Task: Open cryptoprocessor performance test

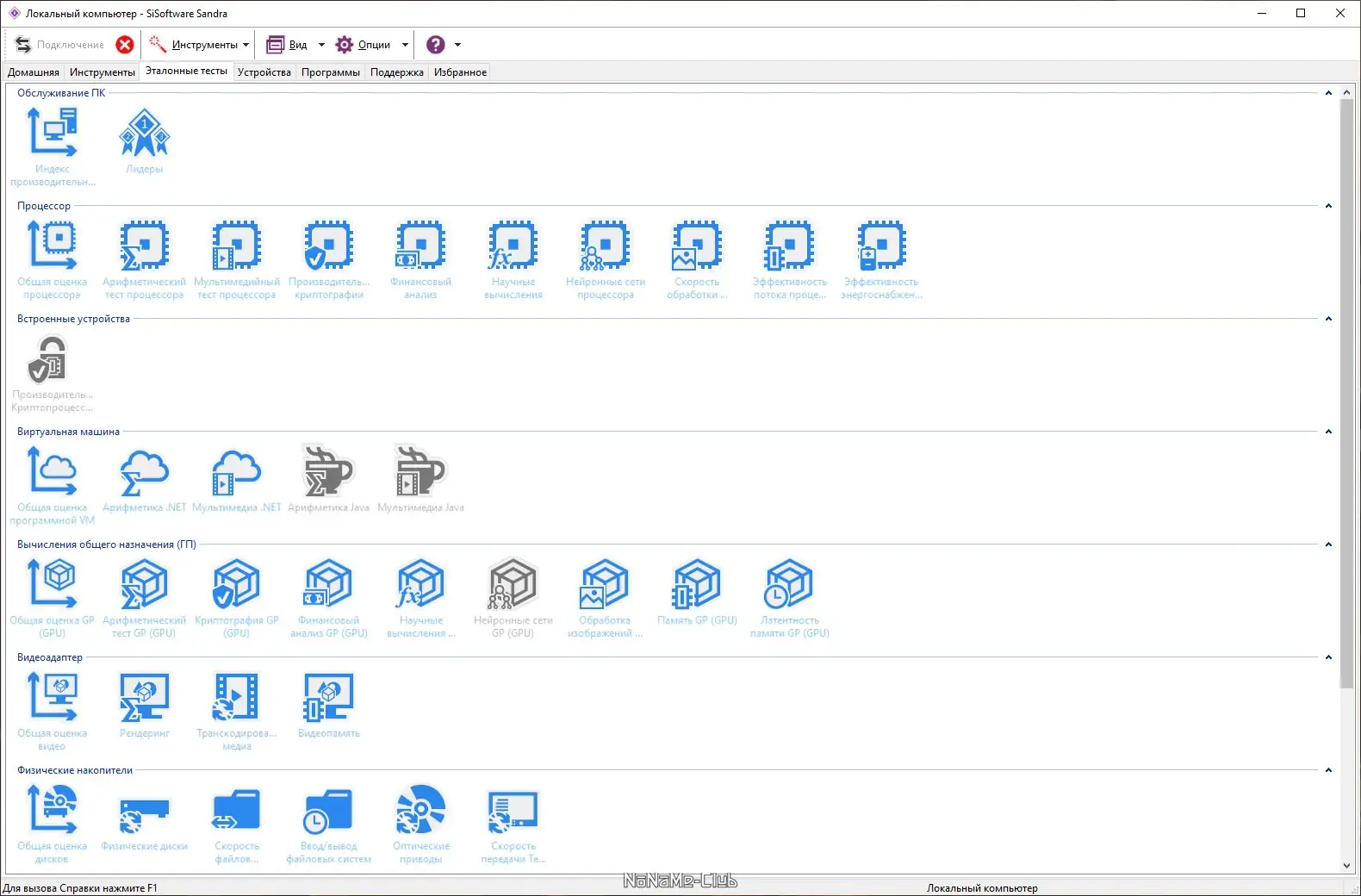Action: click(53, 372)
